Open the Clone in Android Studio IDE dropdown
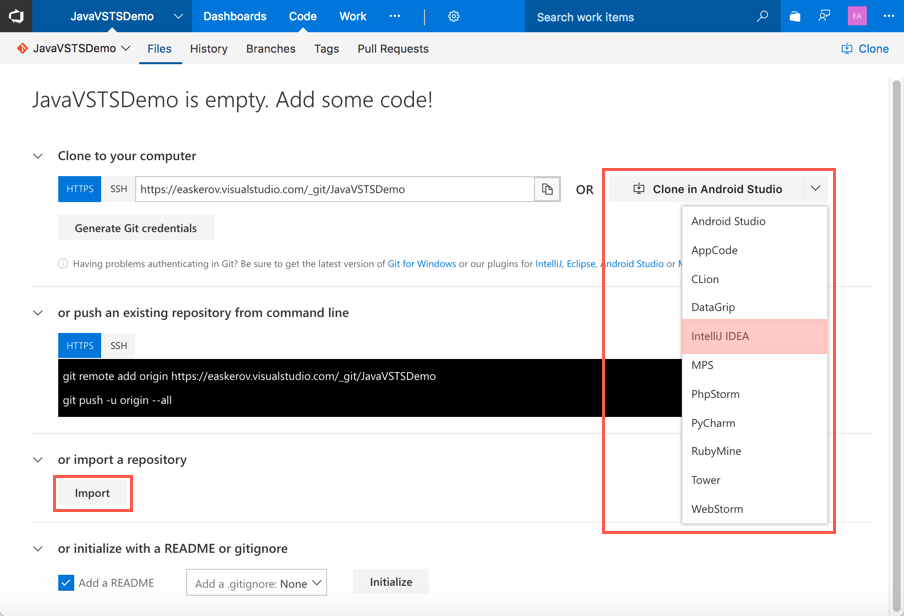Screen dimensions: 904x616 (x=815, y=188)
